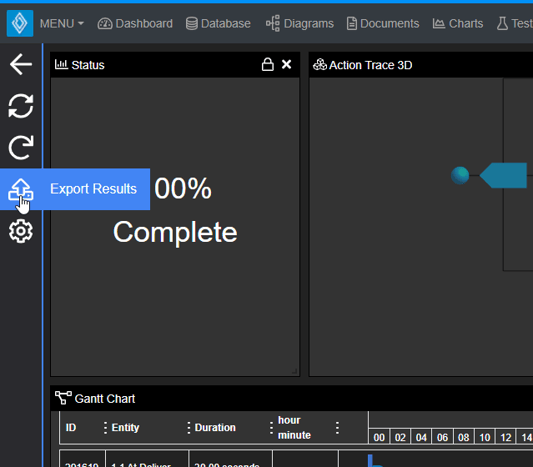Click the Gantt Chart panel icon
Screen dimensions: 533x467
click(x=63, y=398)
